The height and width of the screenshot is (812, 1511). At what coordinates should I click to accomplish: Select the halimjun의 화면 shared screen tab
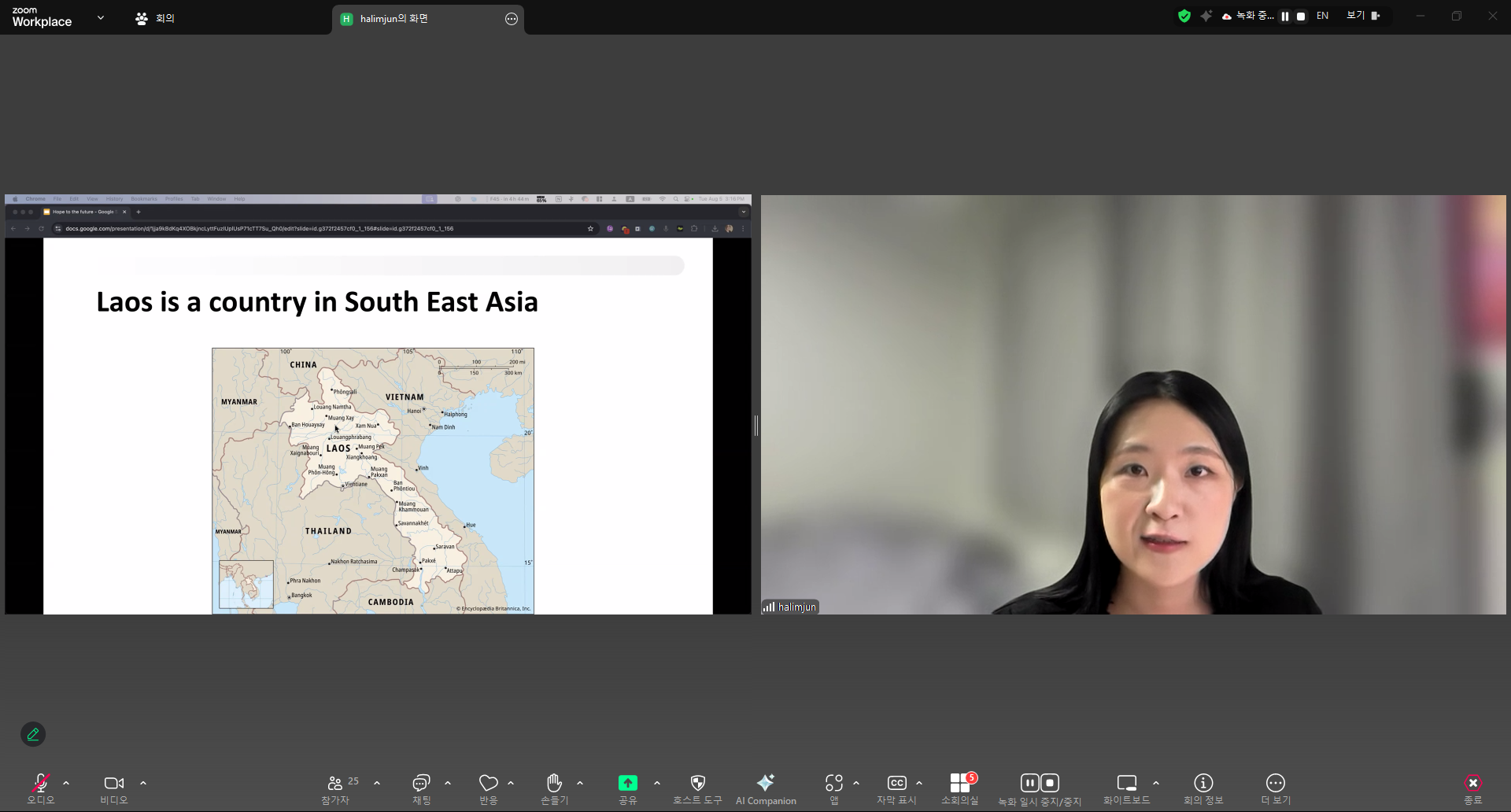[393, 19]
